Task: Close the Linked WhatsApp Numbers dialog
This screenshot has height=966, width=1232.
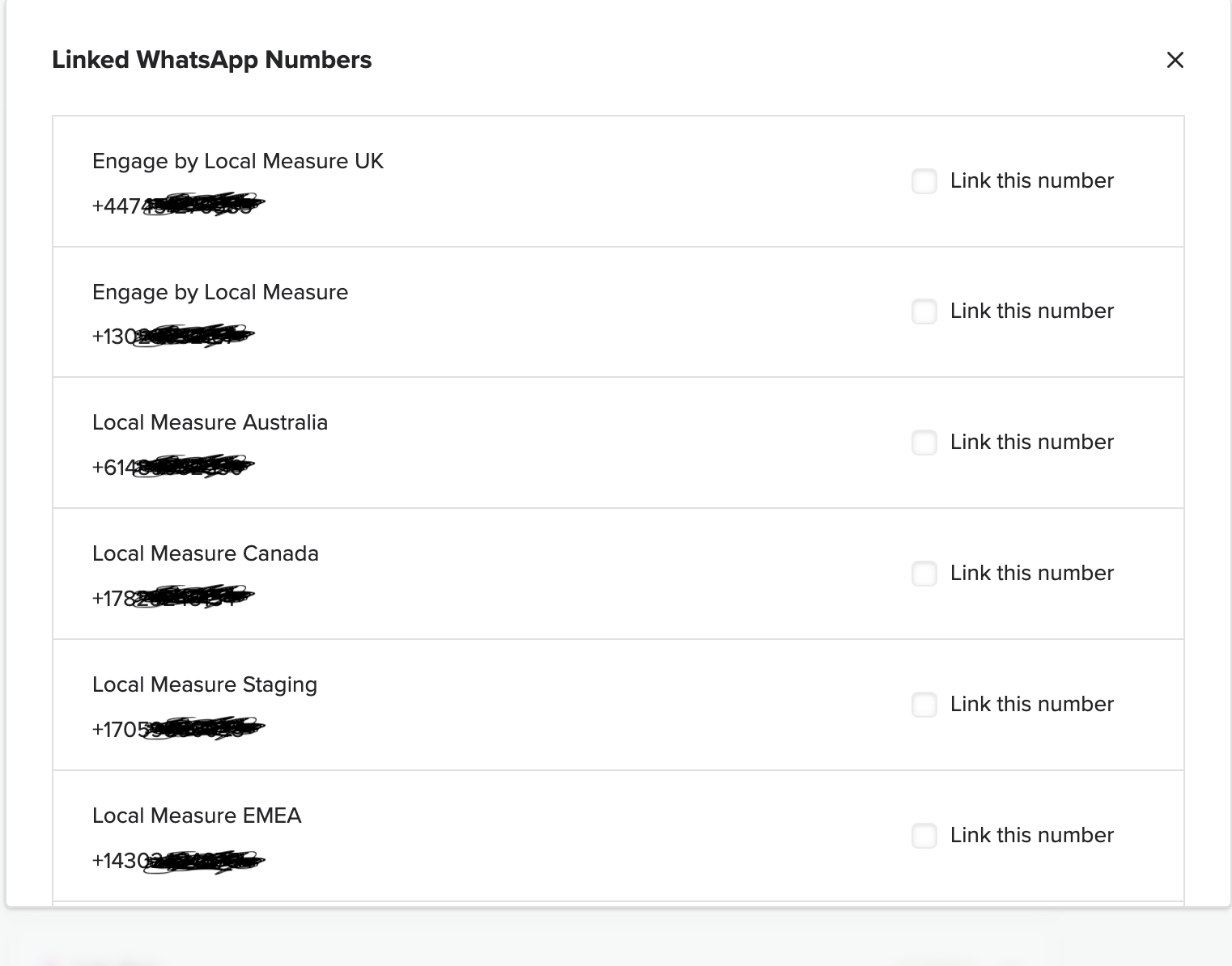Action: 1175,60
